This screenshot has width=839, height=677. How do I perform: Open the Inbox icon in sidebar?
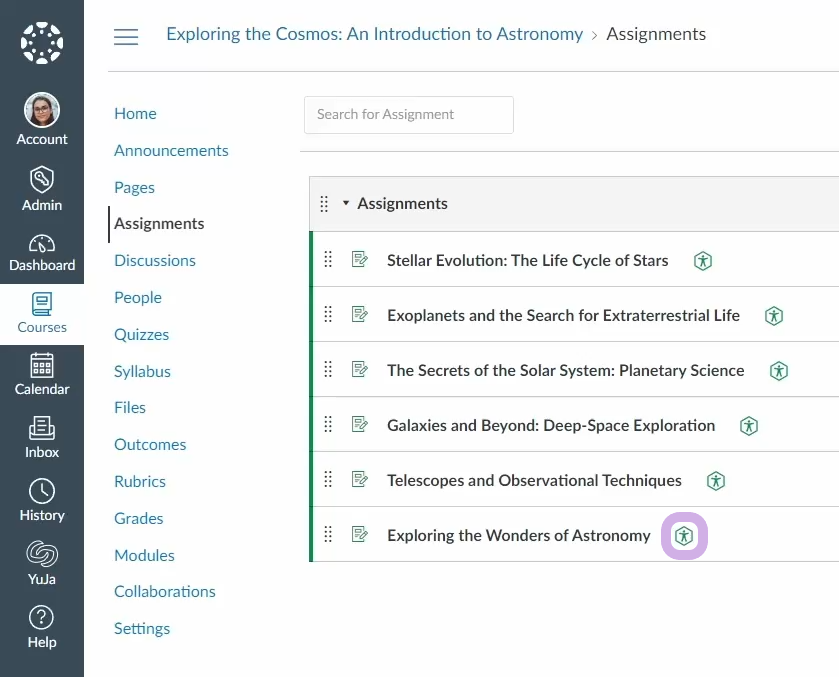point(42,428)
